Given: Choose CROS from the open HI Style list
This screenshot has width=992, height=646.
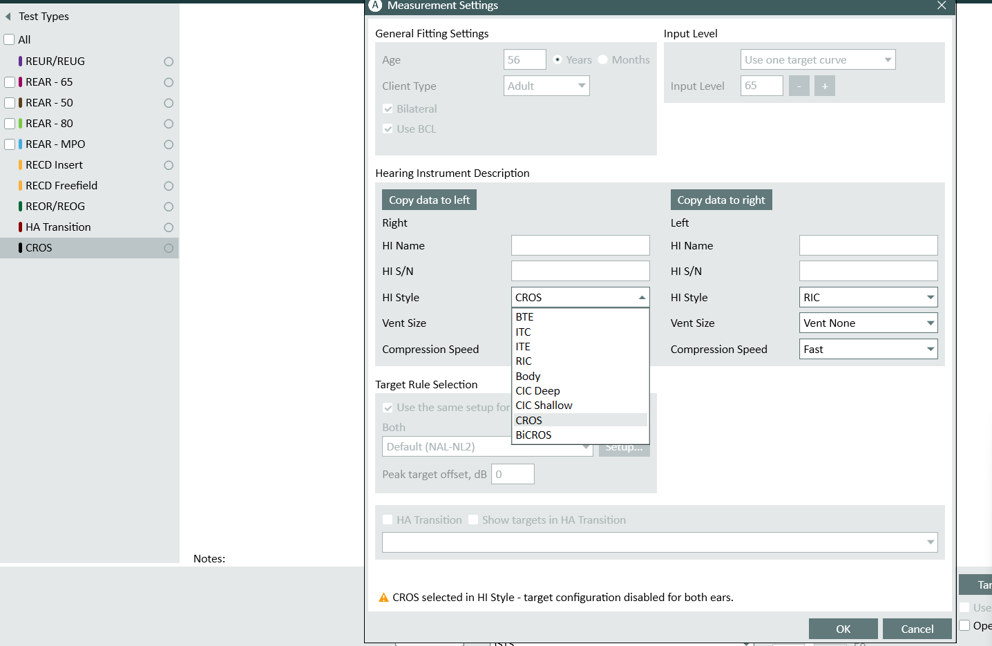Looking at the screenshot, I should click(x=580, y=420).
